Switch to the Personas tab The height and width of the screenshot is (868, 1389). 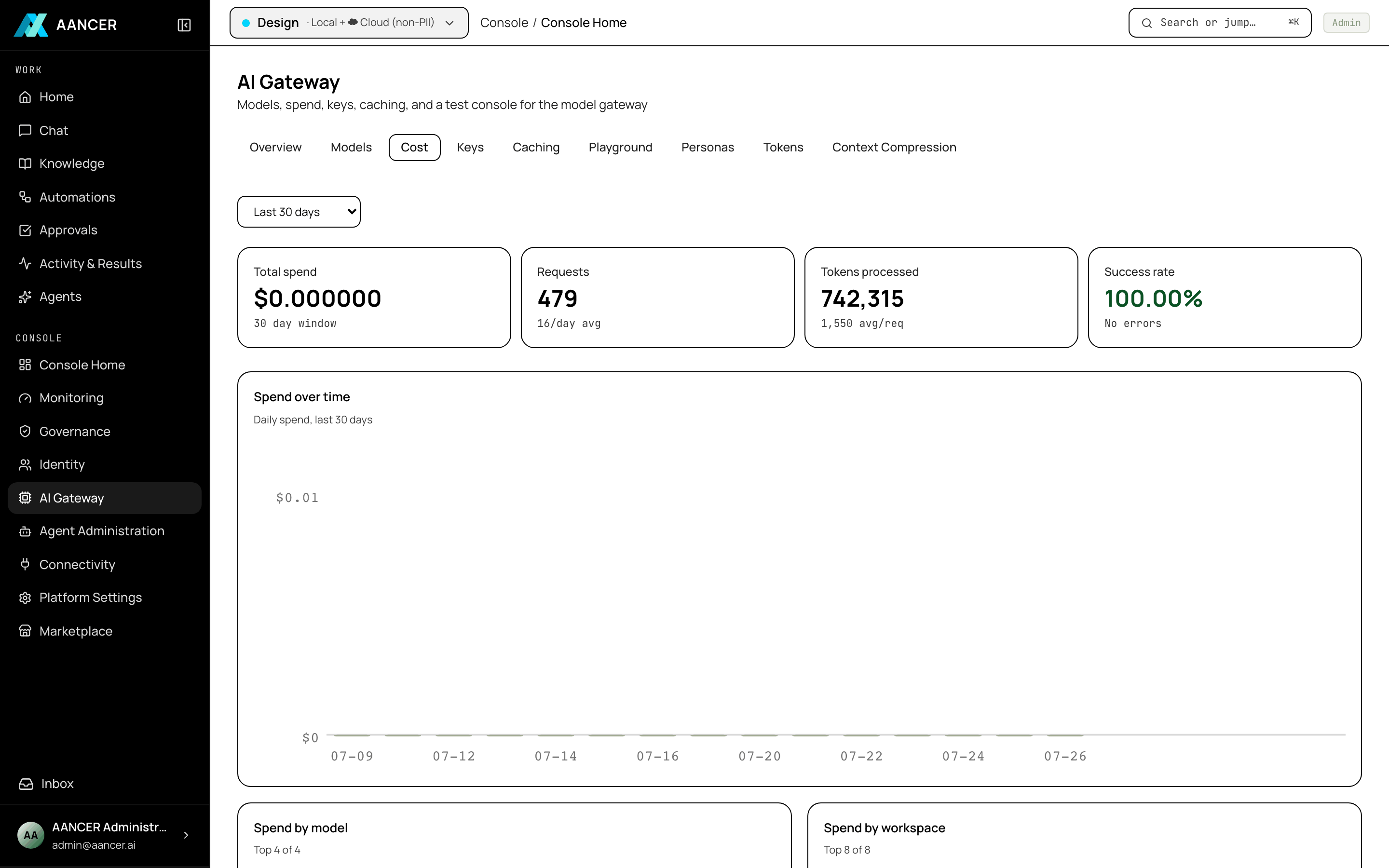pyautogui.click(x=708, y=148)
